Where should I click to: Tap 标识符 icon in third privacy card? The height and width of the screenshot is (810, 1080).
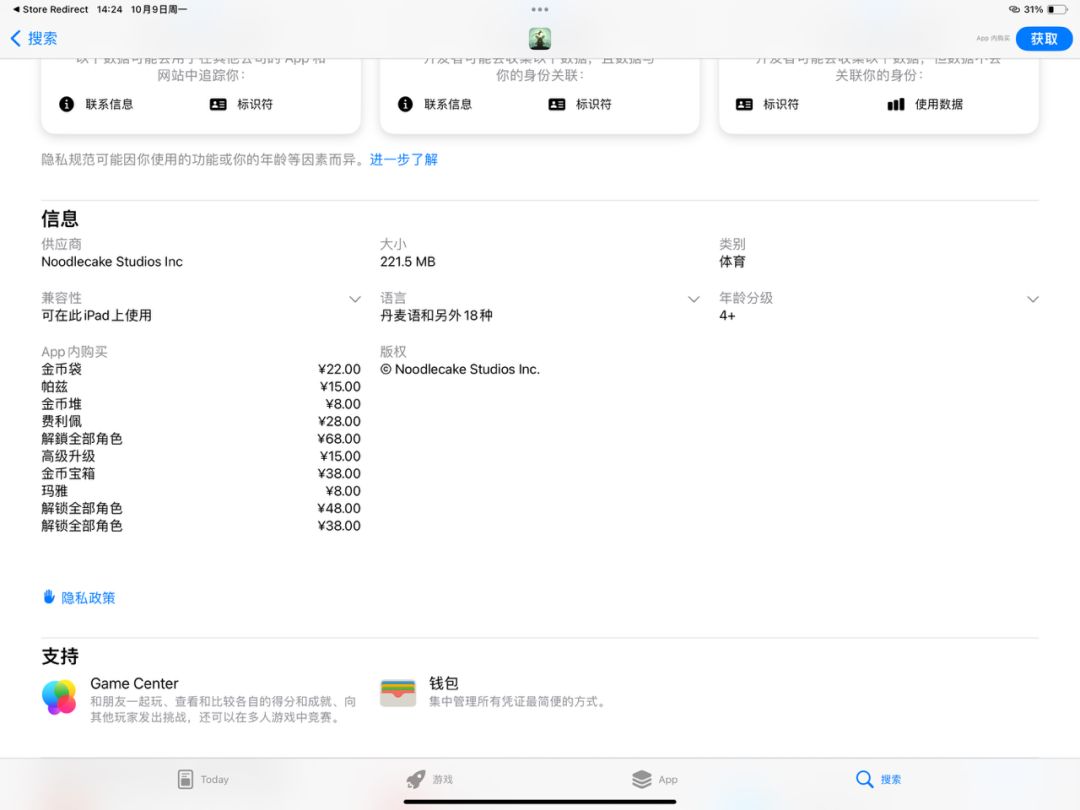point(745,104)
